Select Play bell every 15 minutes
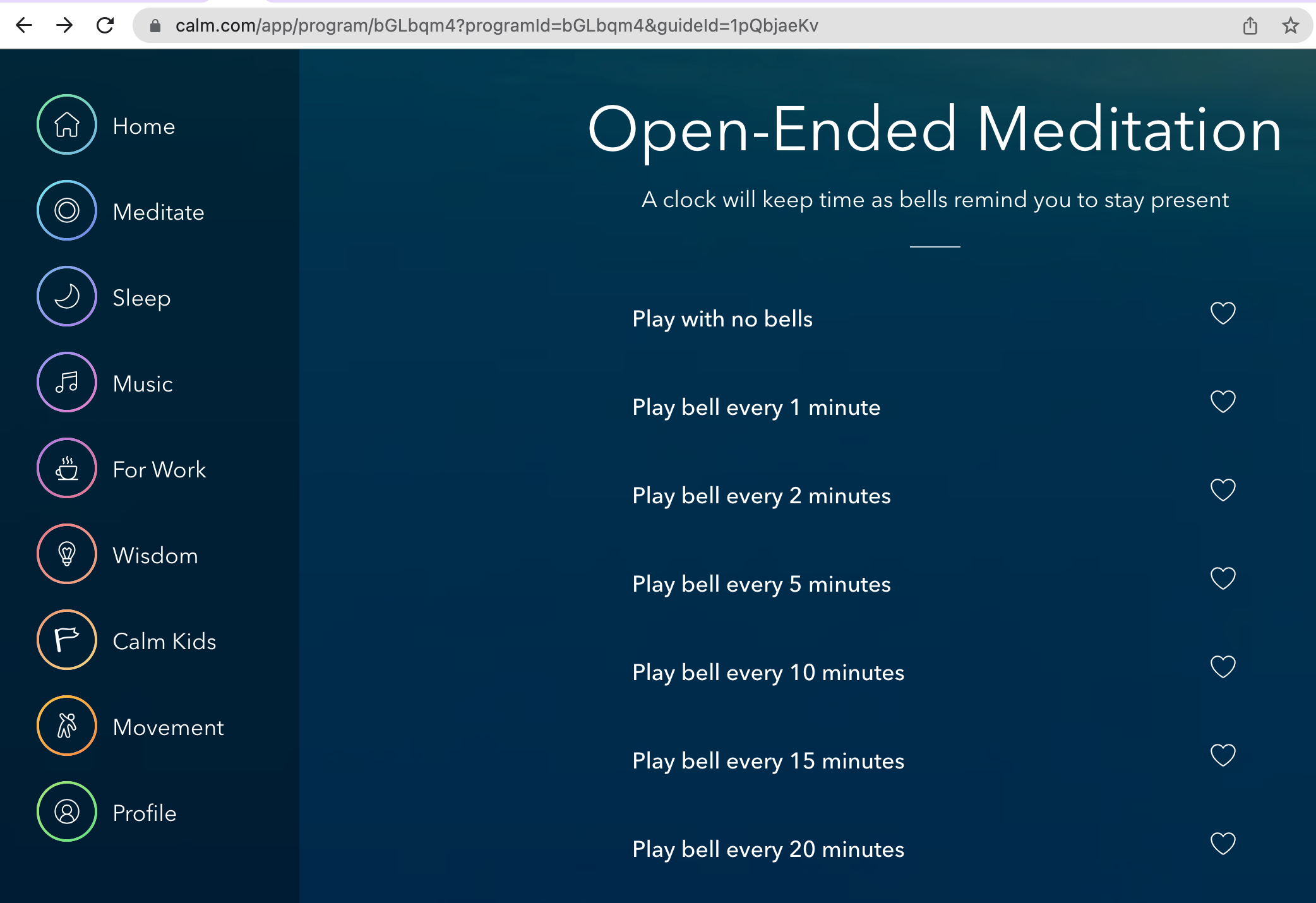Screen dimensions: 1316x903 768,761
